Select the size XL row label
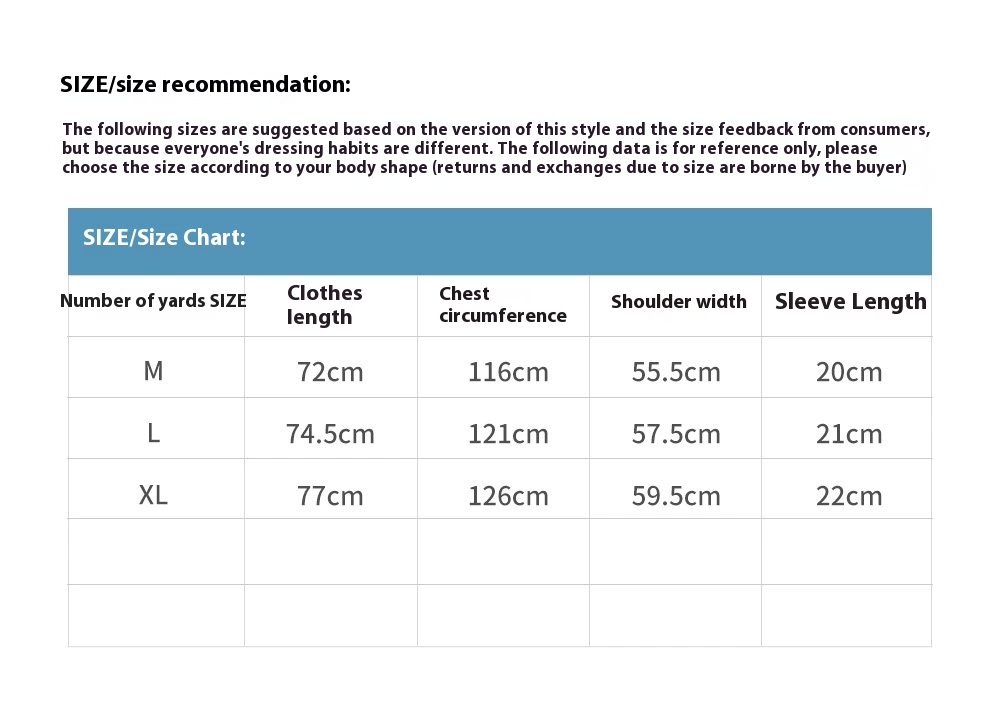 153,495
